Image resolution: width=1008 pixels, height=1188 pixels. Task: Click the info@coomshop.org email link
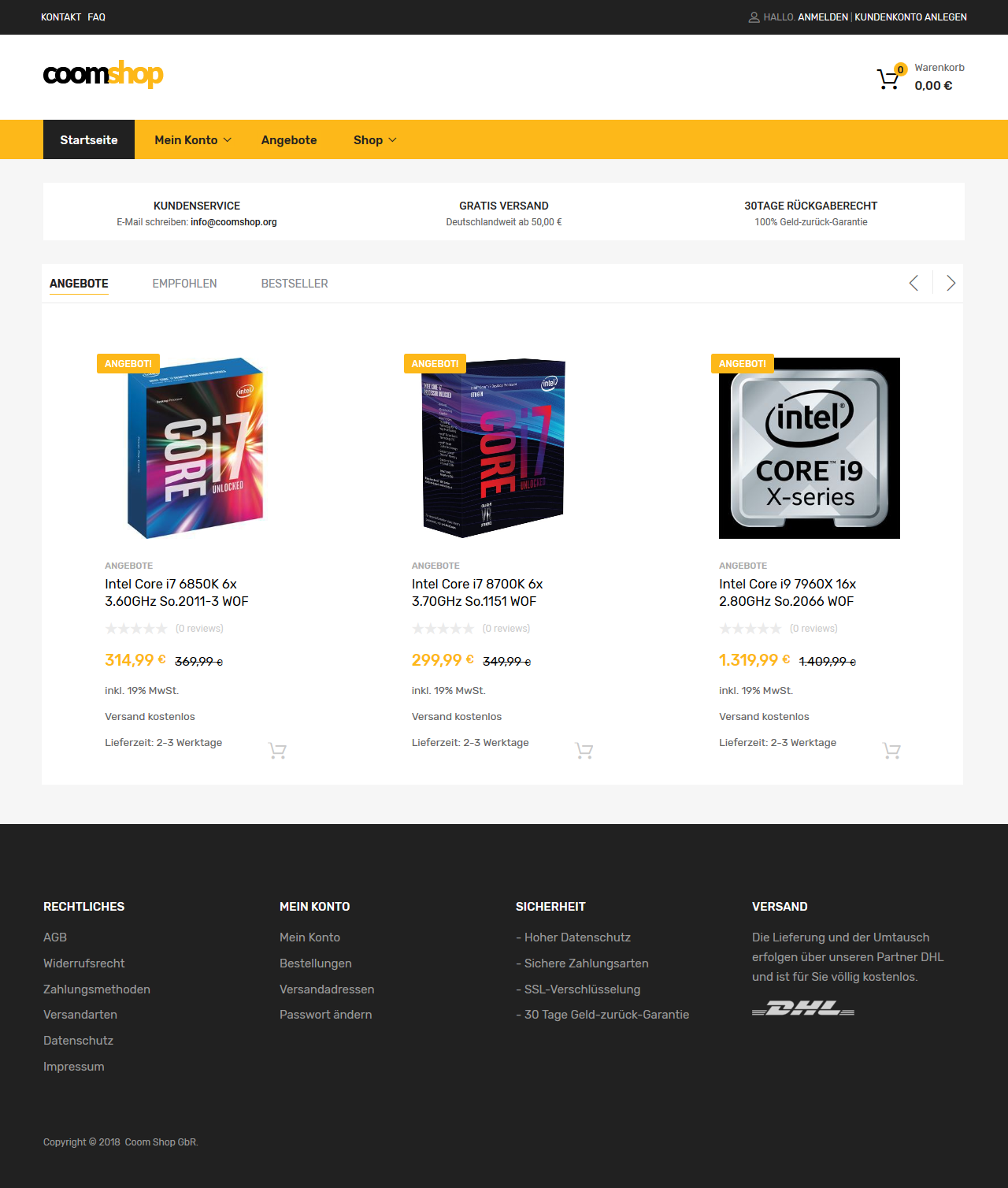click(234, 222)
